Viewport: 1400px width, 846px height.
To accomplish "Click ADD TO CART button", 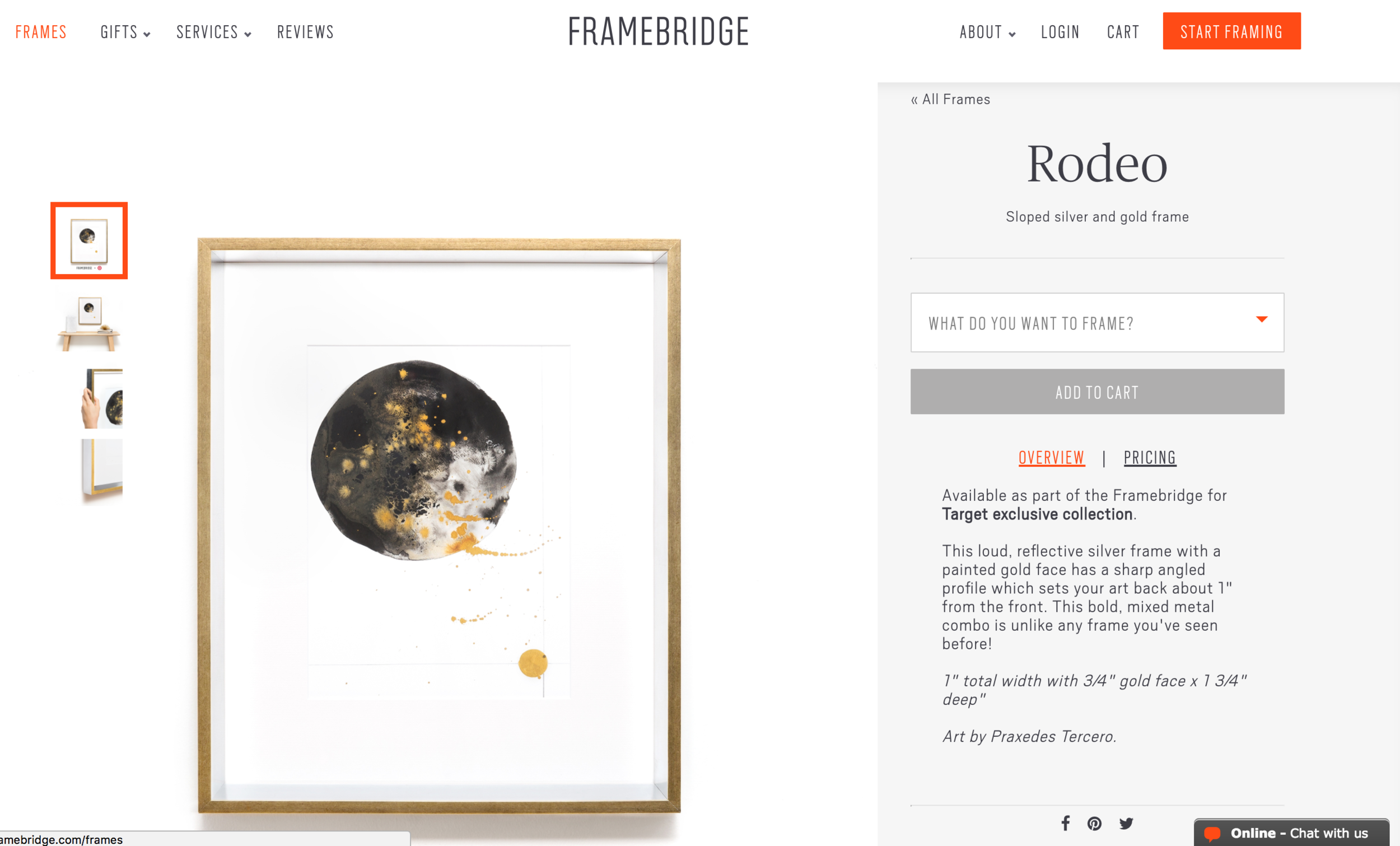I will (x=1096, y=392).
